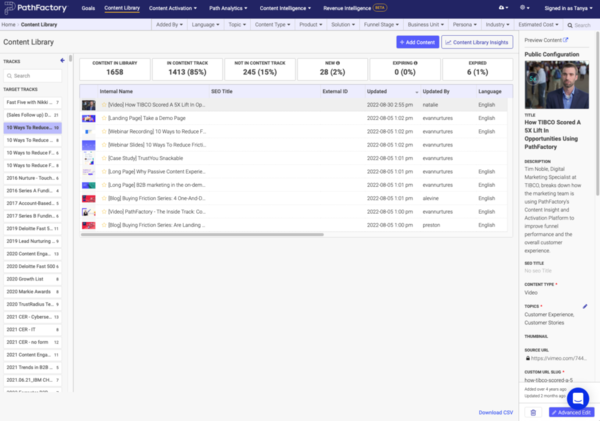Click the PathFactory logo

pos(35,8)
